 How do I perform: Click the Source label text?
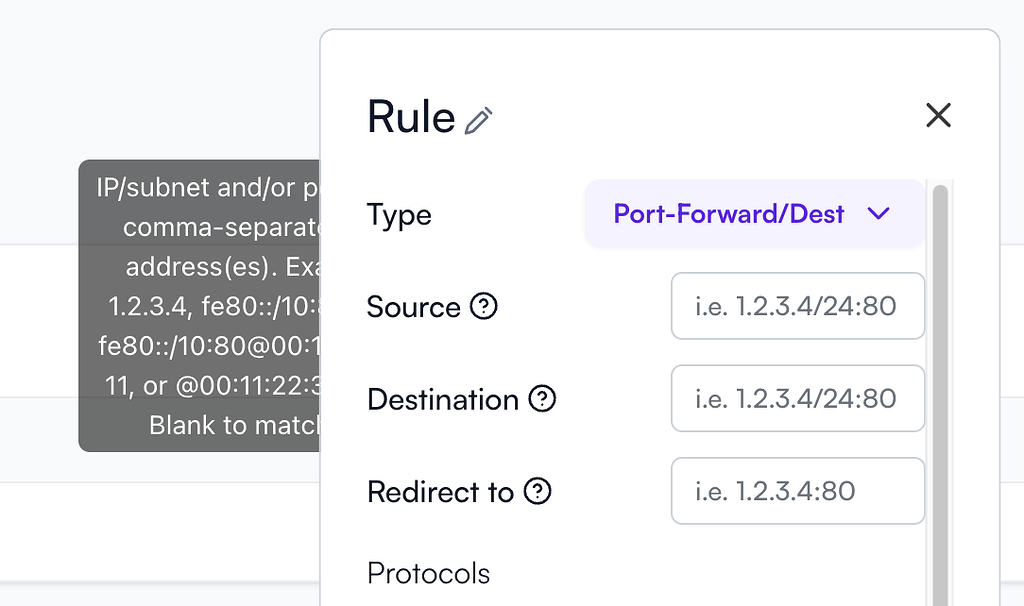pyautogui.click(x=413, y=307)
